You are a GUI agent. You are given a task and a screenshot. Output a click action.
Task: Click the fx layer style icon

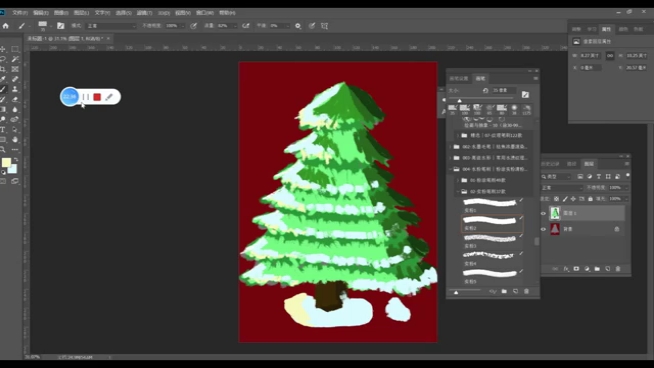pos(566,269)
